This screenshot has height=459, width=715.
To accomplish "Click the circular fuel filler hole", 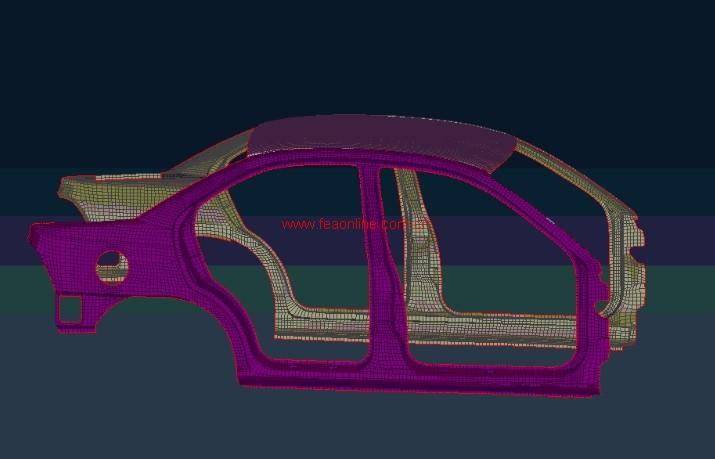I will 111,266.
